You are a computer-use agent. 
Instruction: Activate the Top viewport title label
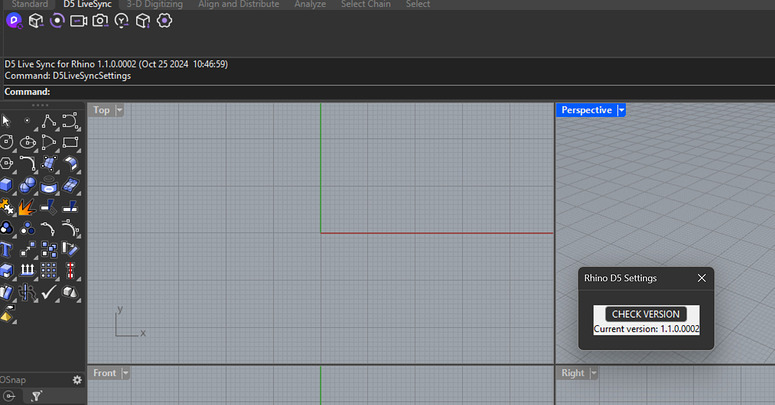click(x=102, y=110)
